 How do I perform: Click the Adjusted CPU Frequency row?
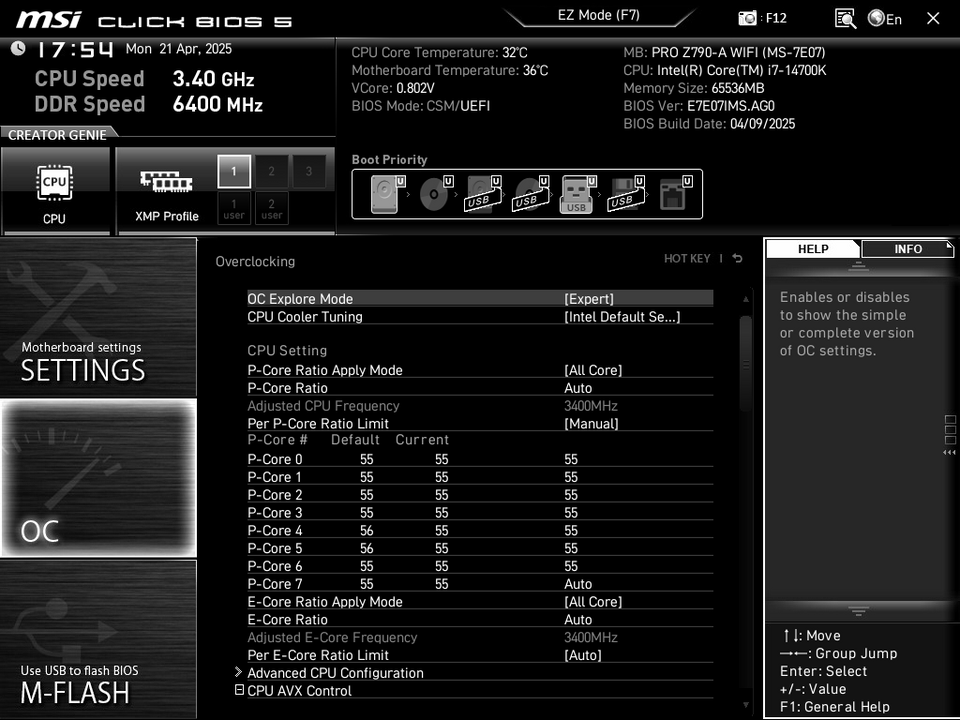480,405
